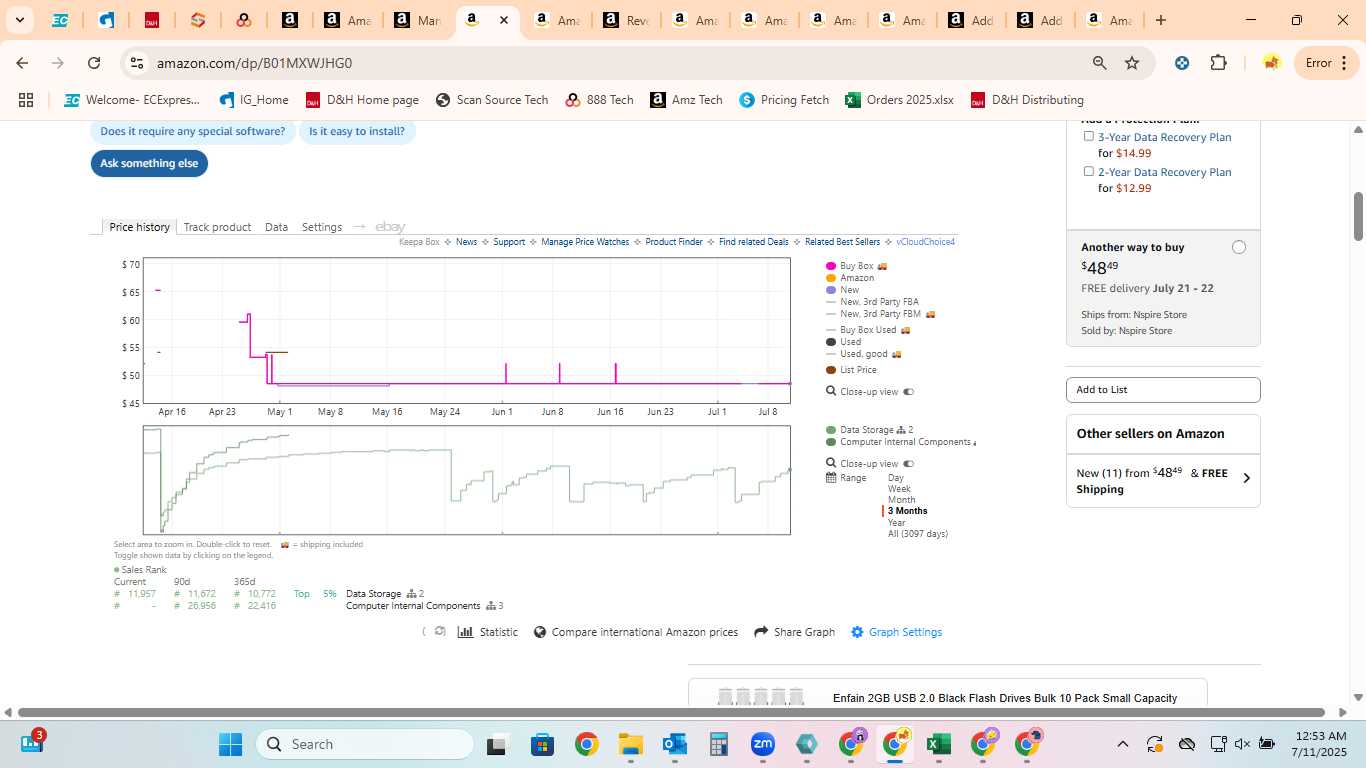Open the Extensions puzzle-piece icon

(1218, 63)
